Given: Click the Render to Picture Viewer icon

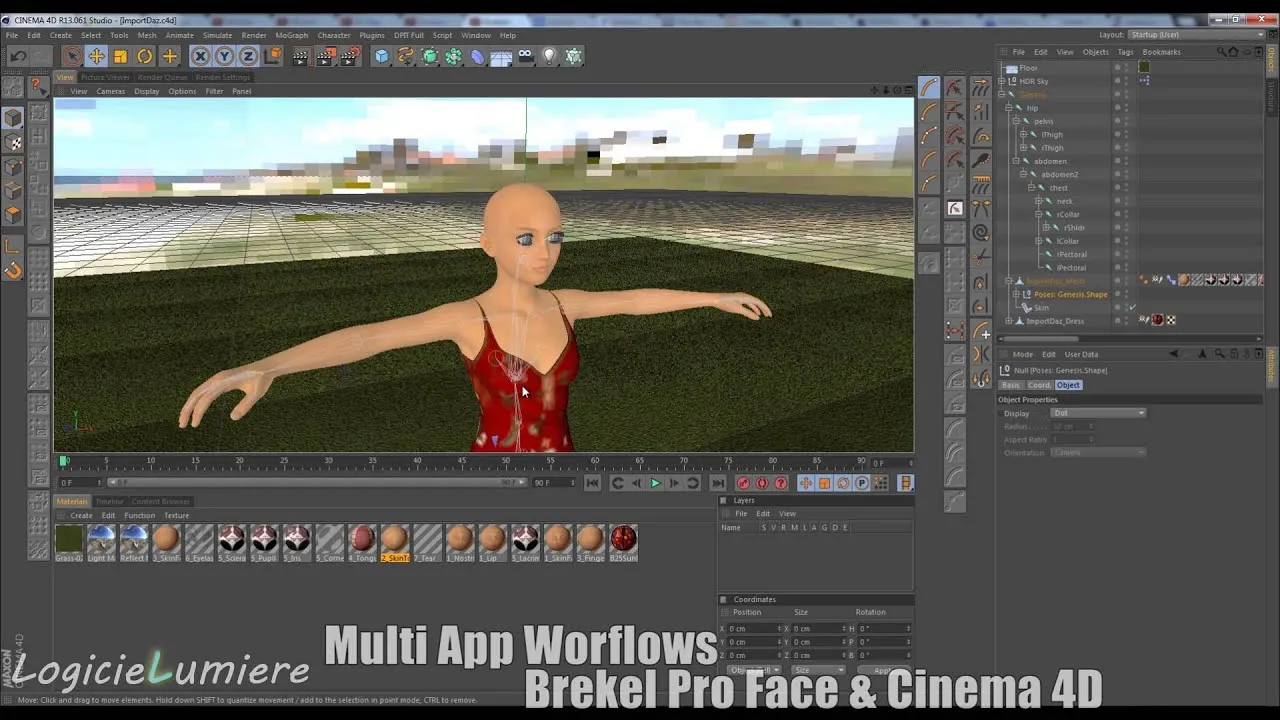Looking at the screenshot, I should point(325,57).
